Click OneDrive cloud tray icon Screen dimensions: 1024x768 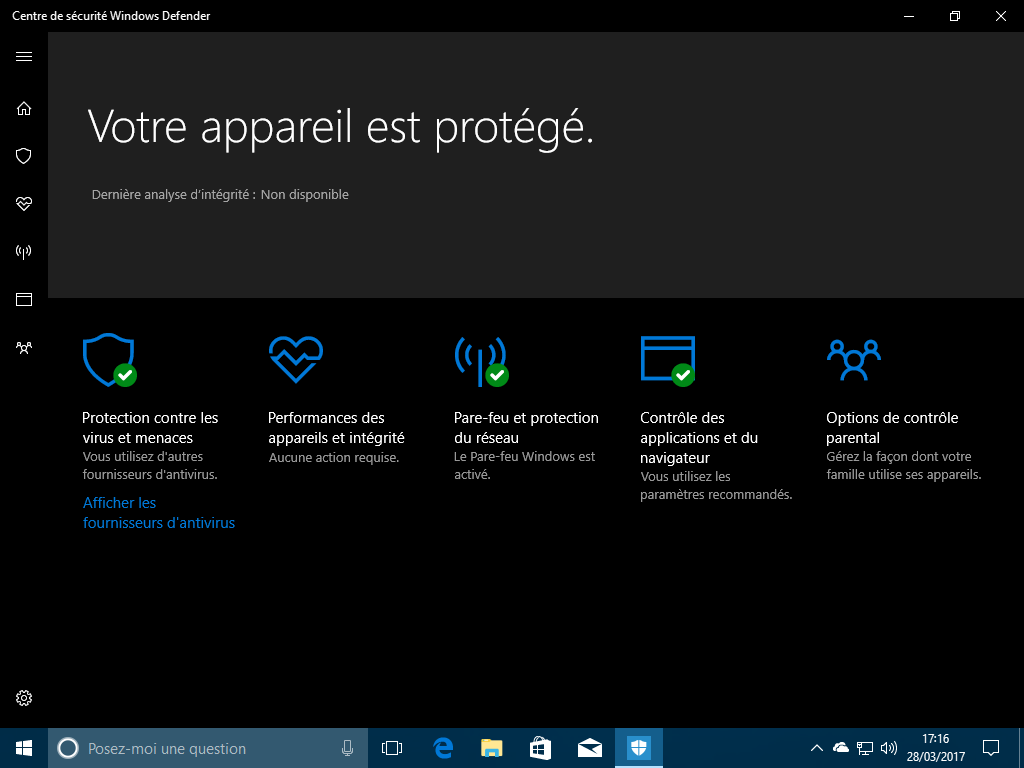click(x=841, y=748)
